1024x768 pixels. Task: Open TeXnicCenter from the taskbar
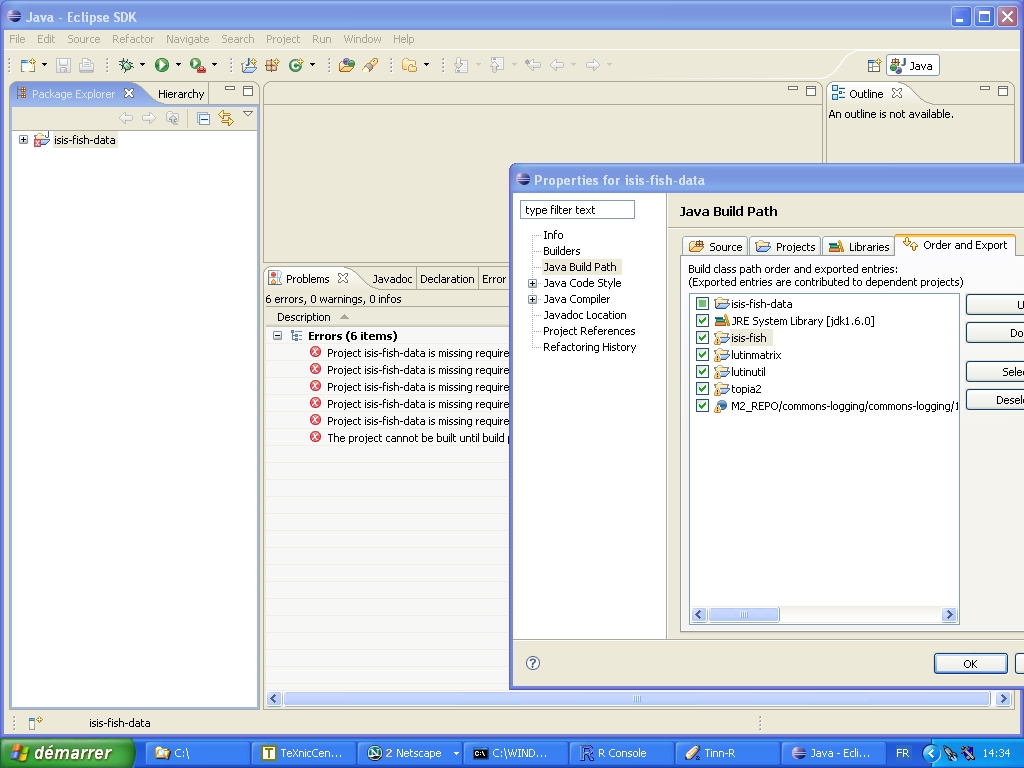[x=304, y=753]
